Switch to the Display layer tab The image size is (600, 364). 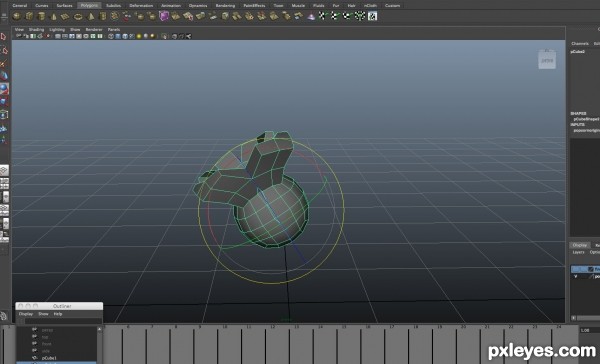579,245
